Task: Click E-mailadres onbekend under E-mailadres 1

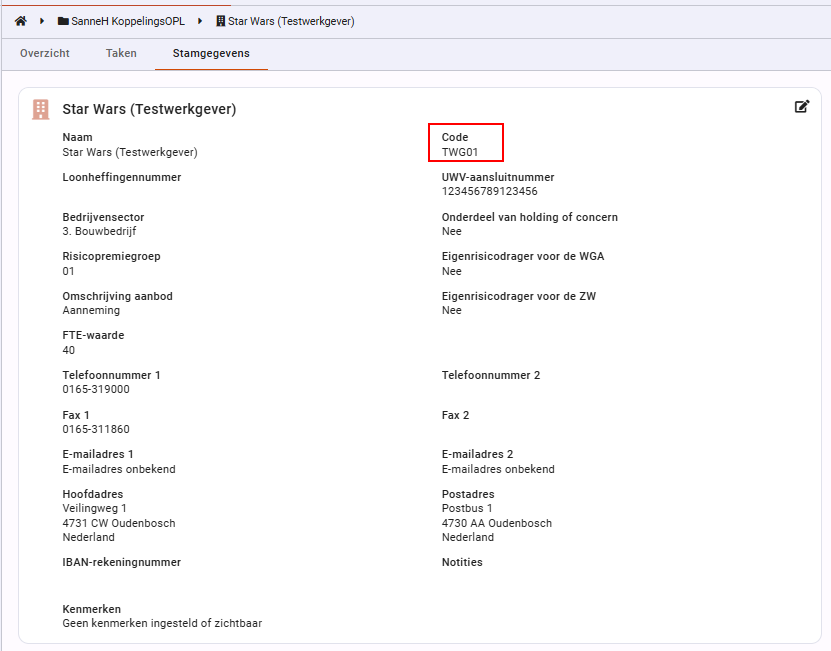Action: click(119, 469)
